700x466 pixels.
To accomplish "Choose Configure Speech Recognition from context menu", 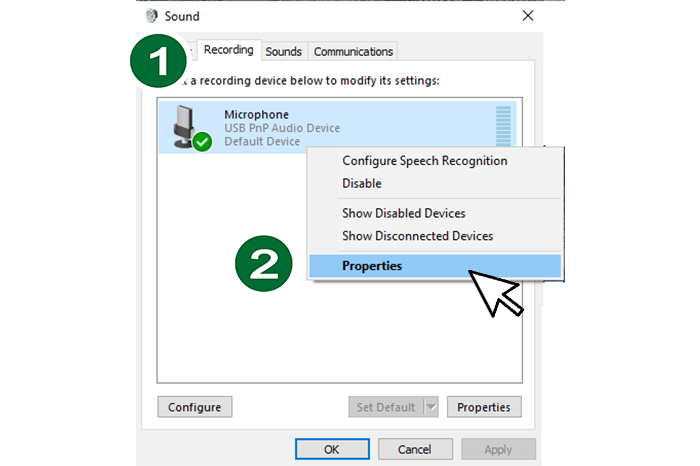I will tap(424, 161).
